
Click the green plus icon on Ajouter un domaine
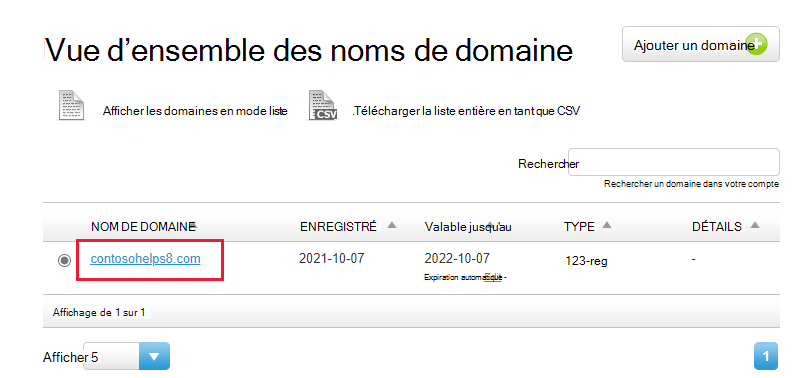tap(757, 44)
